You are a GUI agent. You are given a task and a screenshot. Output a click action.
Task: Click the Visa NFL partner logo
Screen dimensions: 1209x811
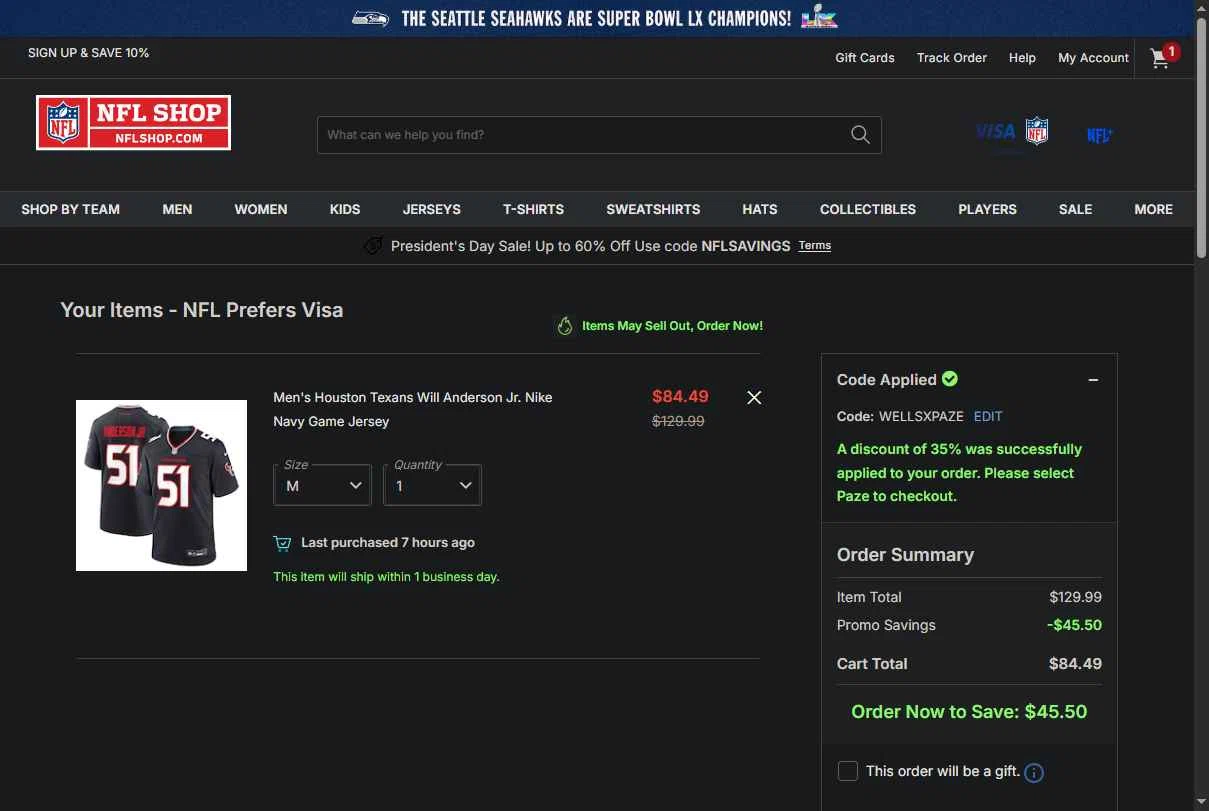1011,131
